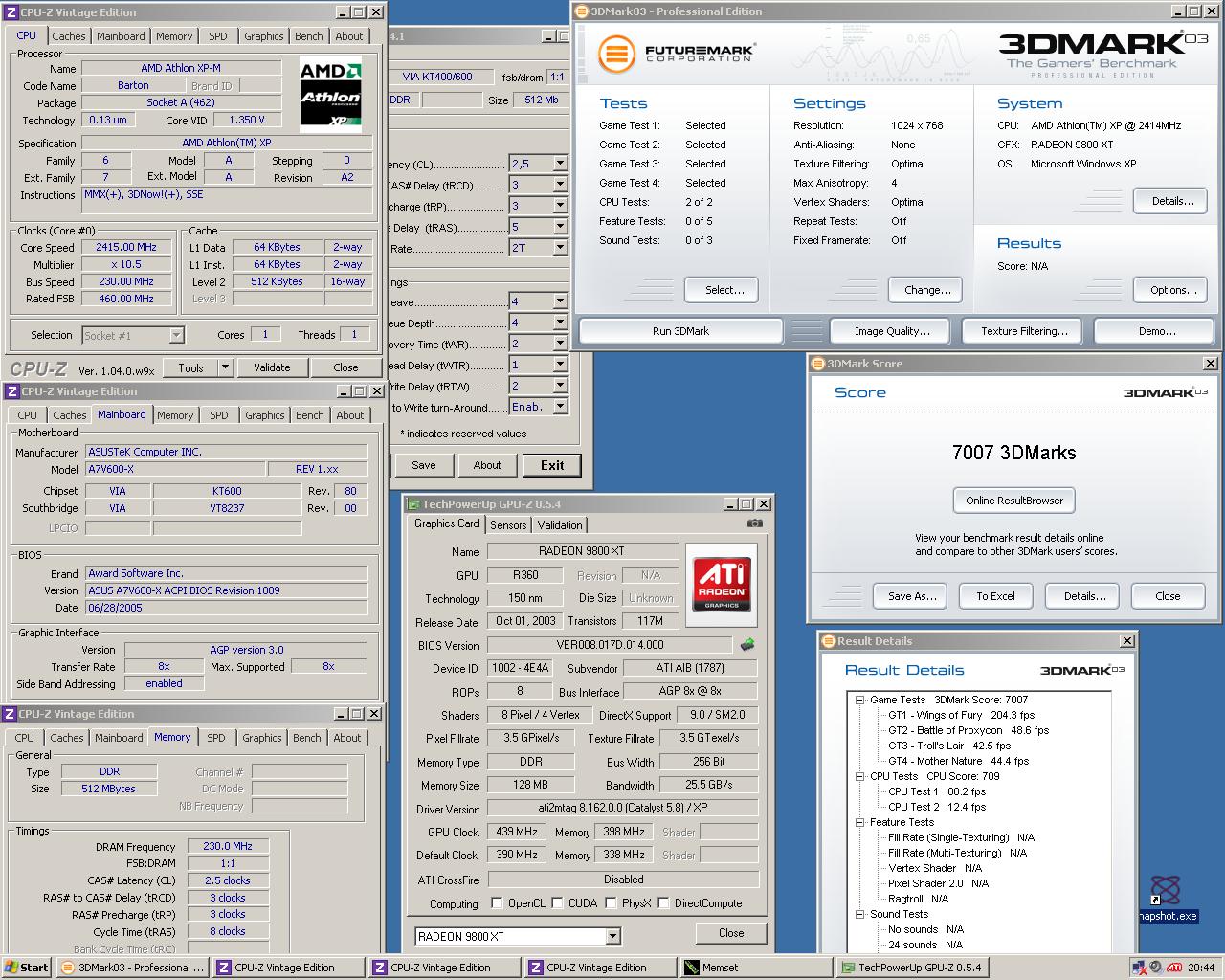Viewport: 1225px width, 980px height.
Task: Click the taskbar clock showing 20:44
Action: pos(1202,968)
